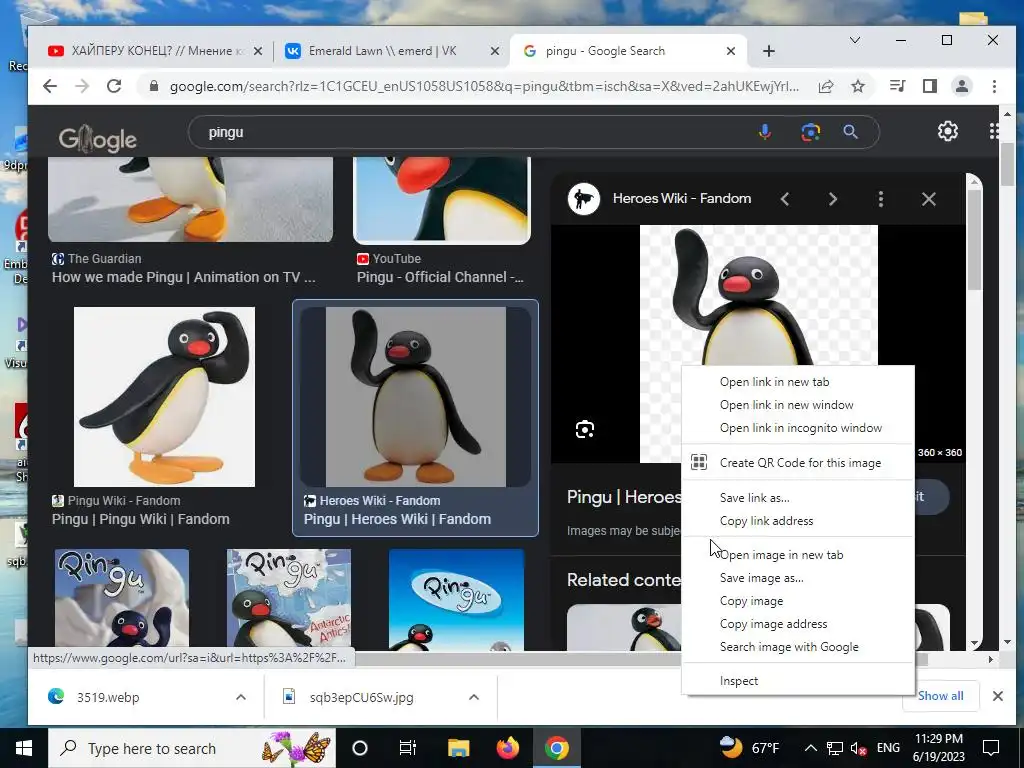
Task: Open Chrome profile avatar
Action: pos(962,86)
